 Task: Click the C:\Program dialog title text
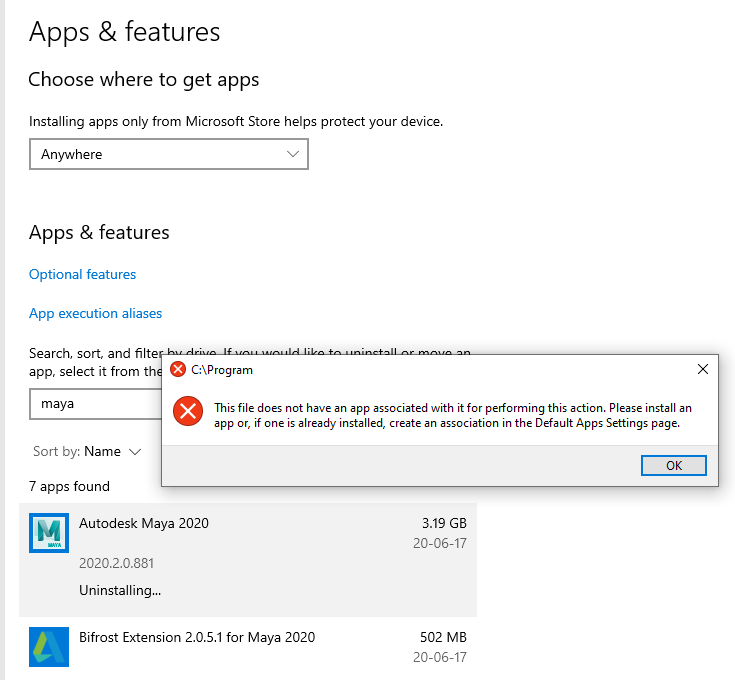click(222, 370)
